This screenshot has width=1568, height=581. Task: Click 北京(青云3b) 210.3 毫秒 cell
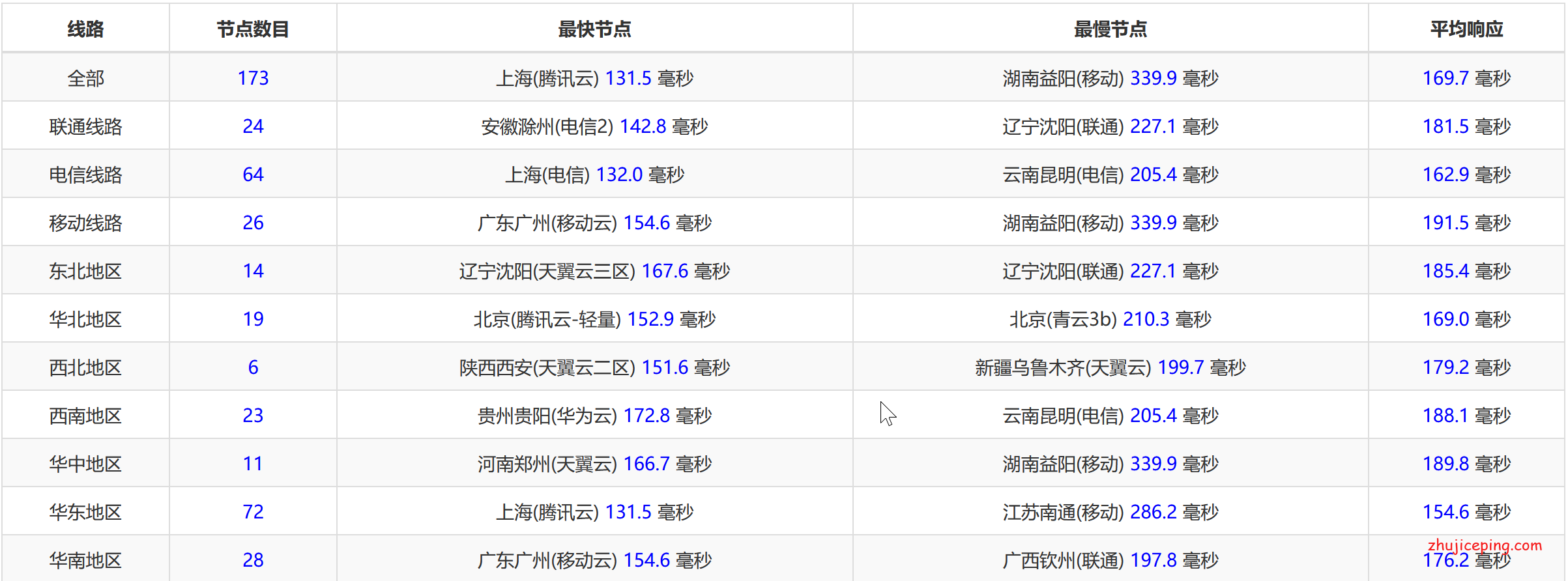(x=1111, y=319)
